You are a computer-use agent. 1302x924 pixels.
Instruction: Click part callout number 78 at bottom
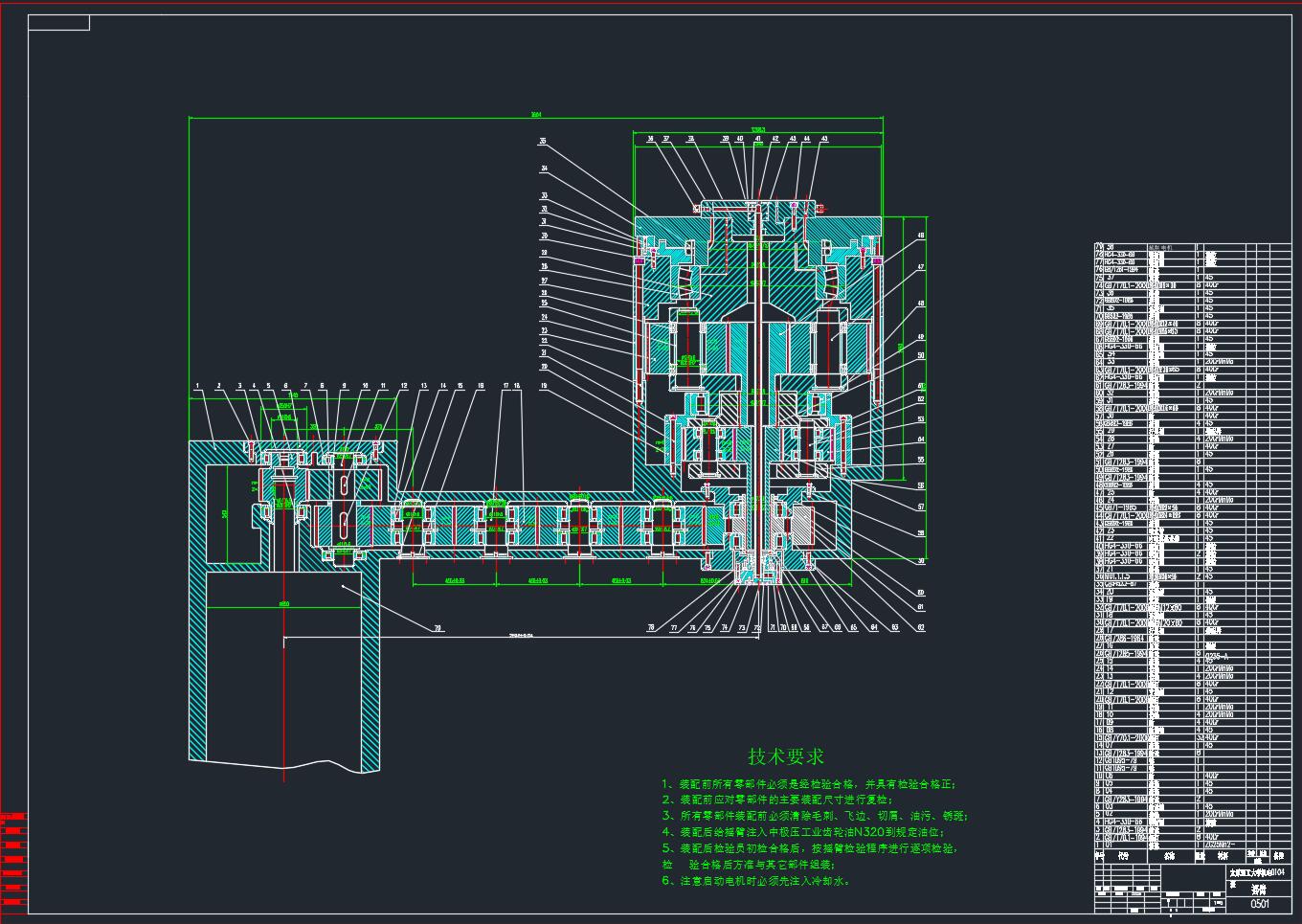651,628
